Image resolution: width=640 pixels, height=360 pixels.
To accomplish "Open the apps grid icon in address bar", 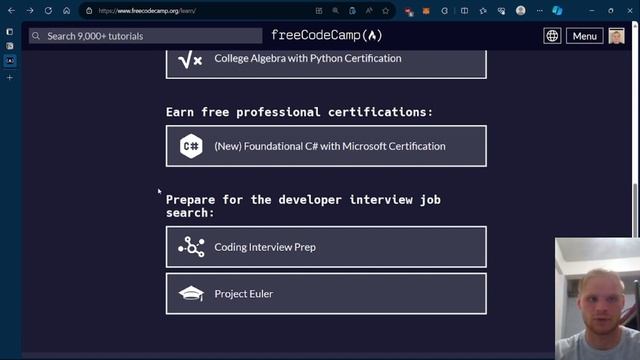I will pos(319,11).
